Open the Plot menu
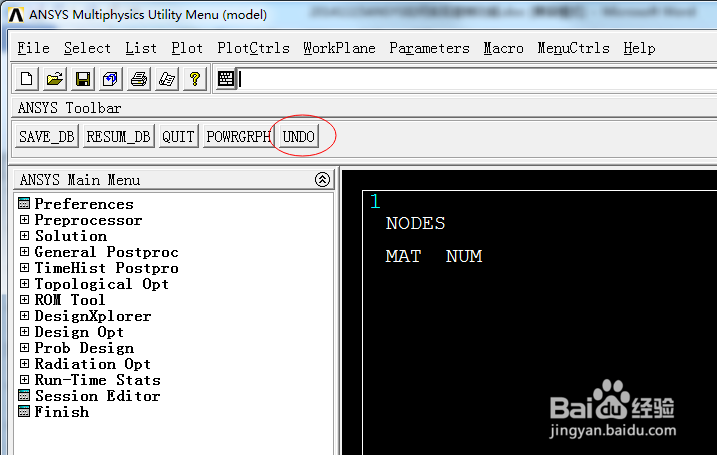The height and width of the screenshot is (455, 717). click(x=187, y=48)
